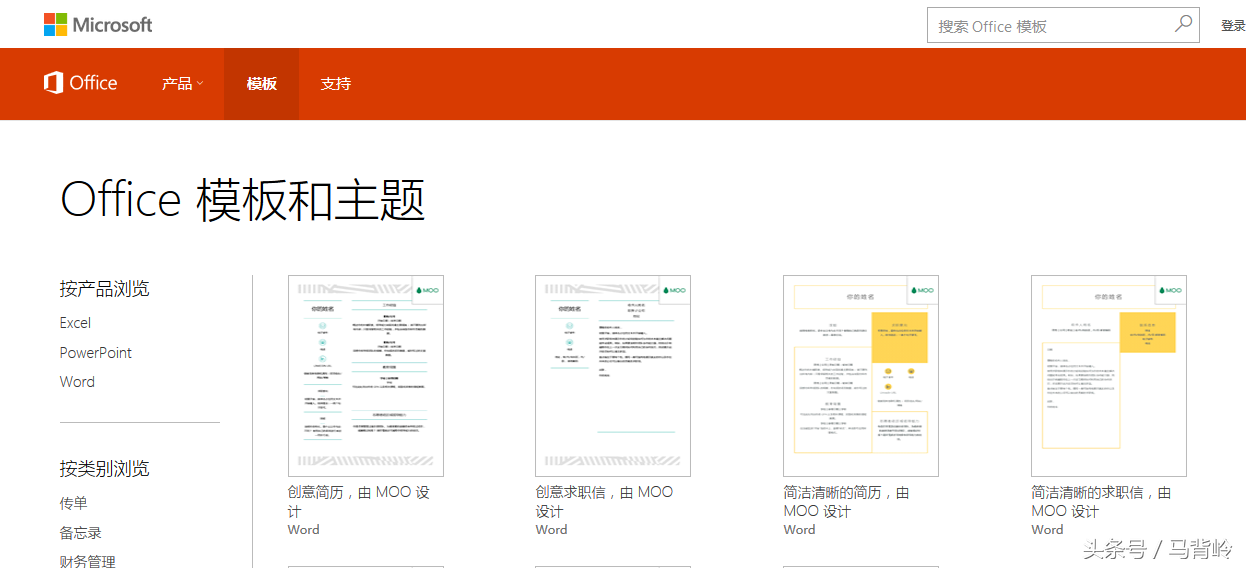Open the 支持 menu item
Screen dimensions: 1246x568
coord(336,84)
